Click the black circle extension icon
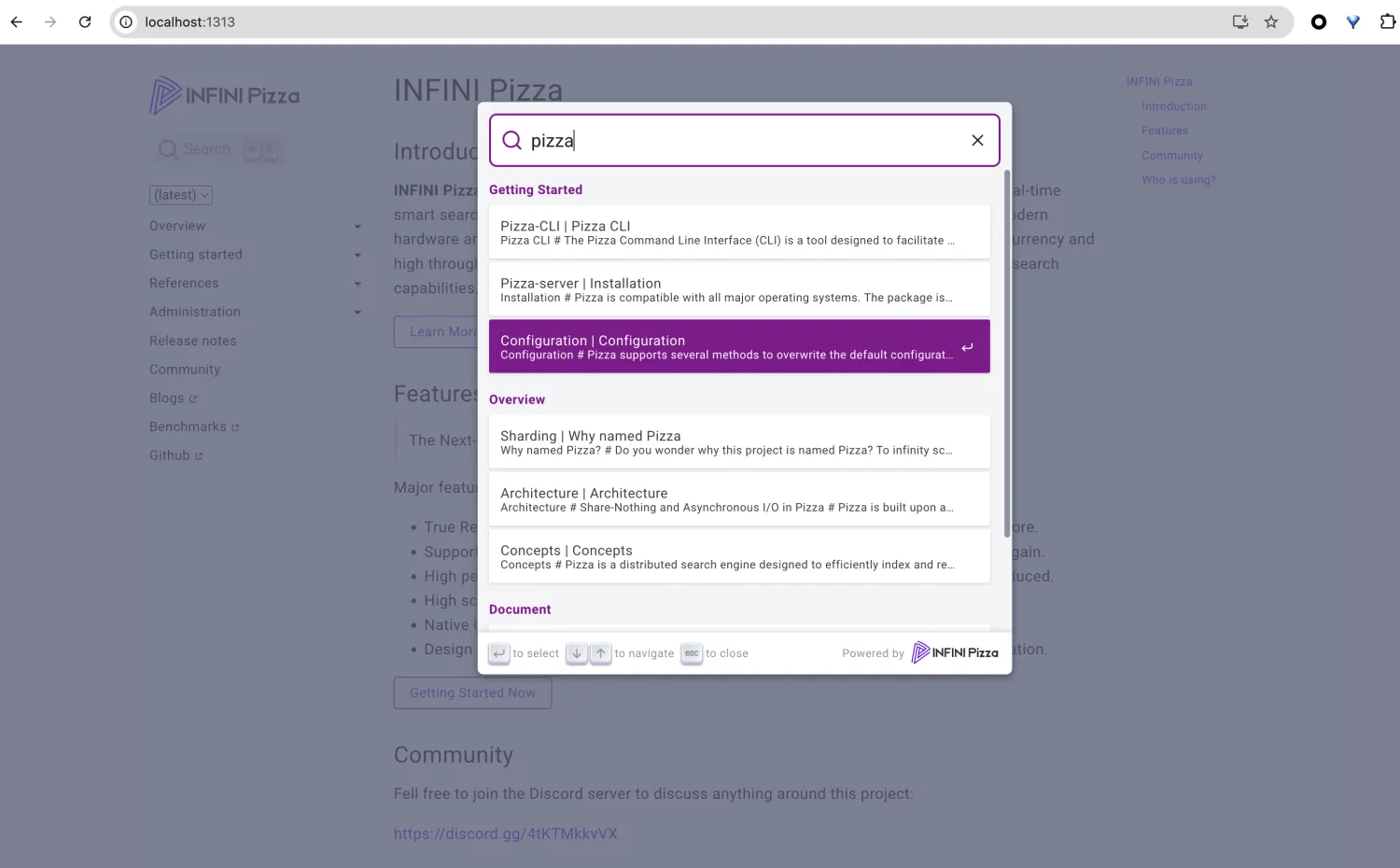 [1319, 21]
